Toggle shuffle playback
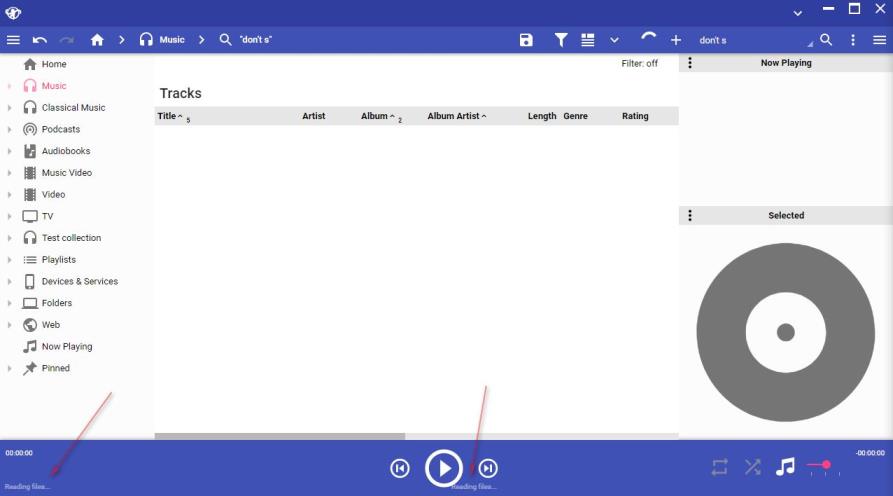Screen dimensions: 893x496 pos(753,467)
